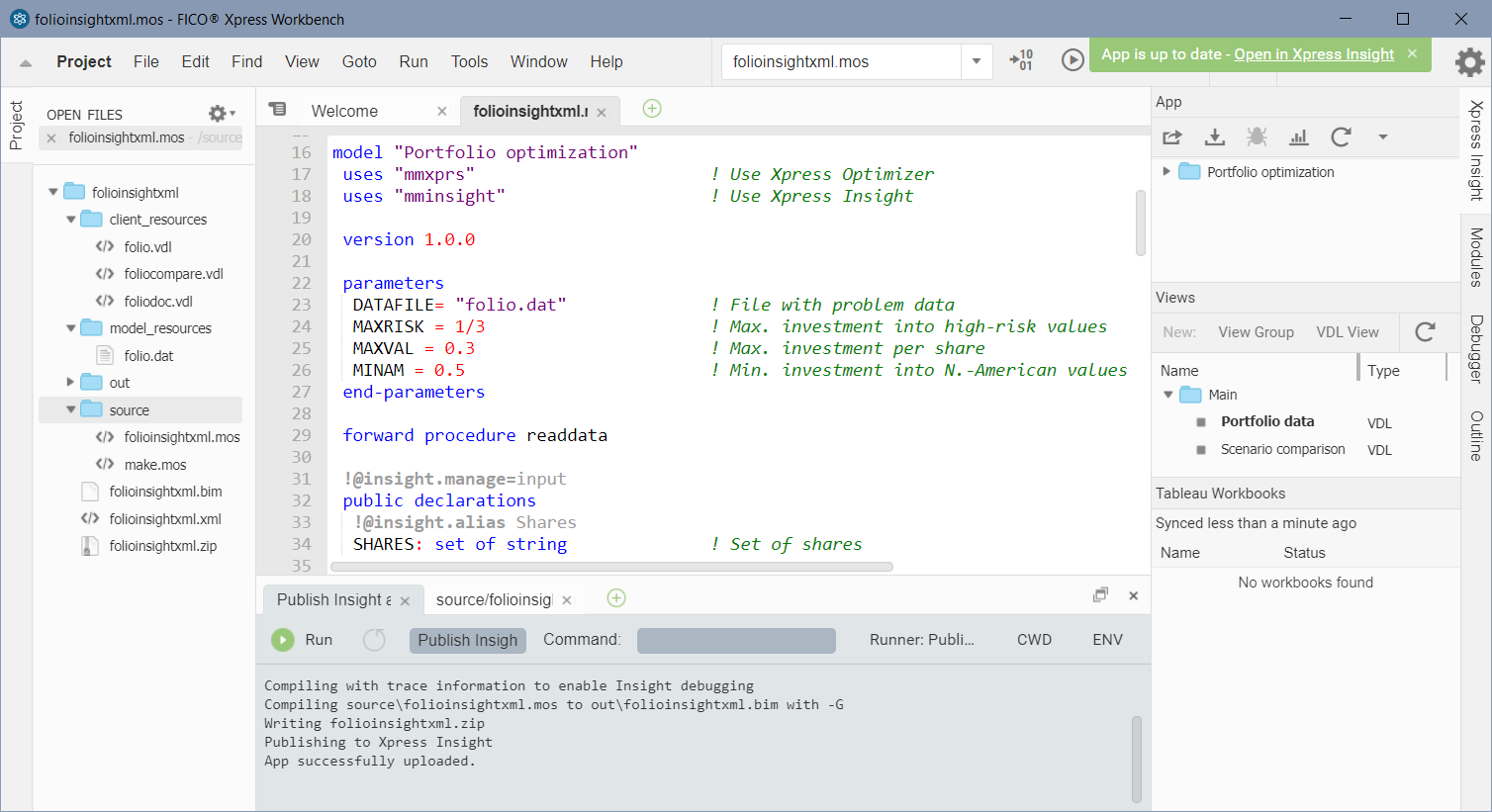Open Xpress Insight from the green banner
The image size is (1492, 812).
[1315, 54]
